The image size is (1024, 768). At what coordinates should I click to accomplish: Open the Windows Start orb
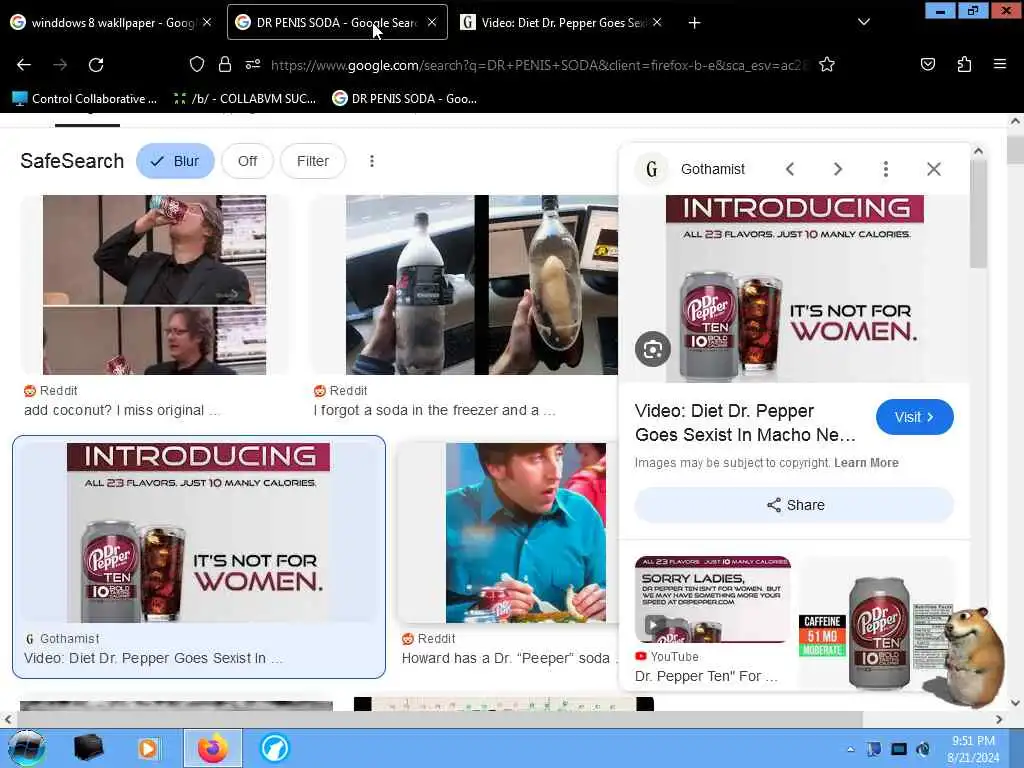click(26, 748)
